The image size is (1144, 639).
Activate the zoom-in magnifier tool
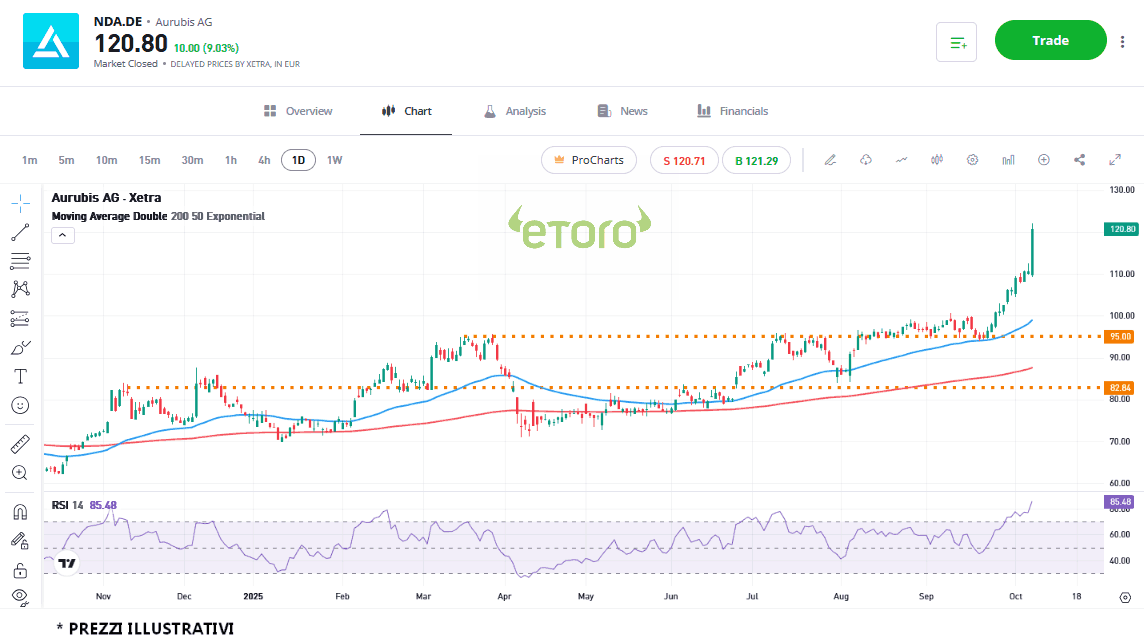point(20,473)
